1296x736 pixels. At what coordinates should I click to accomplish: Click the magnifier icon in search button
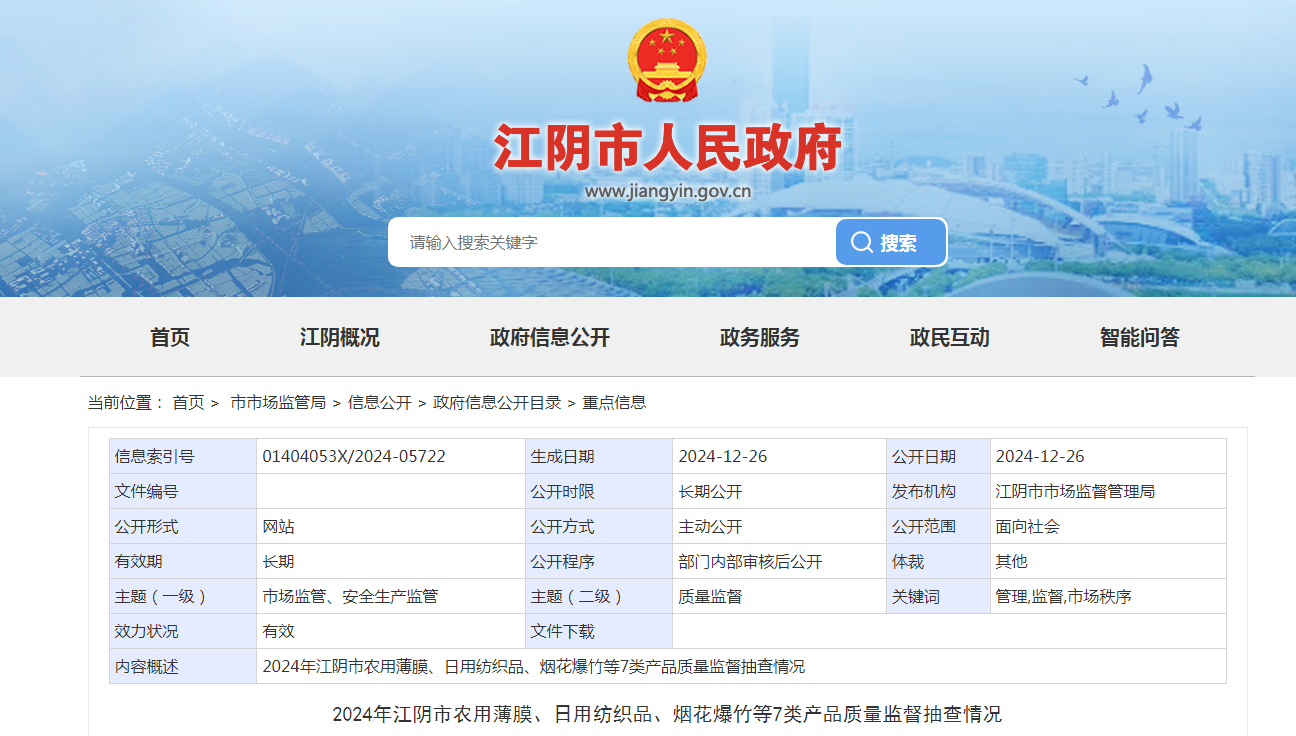coord(861,242)
